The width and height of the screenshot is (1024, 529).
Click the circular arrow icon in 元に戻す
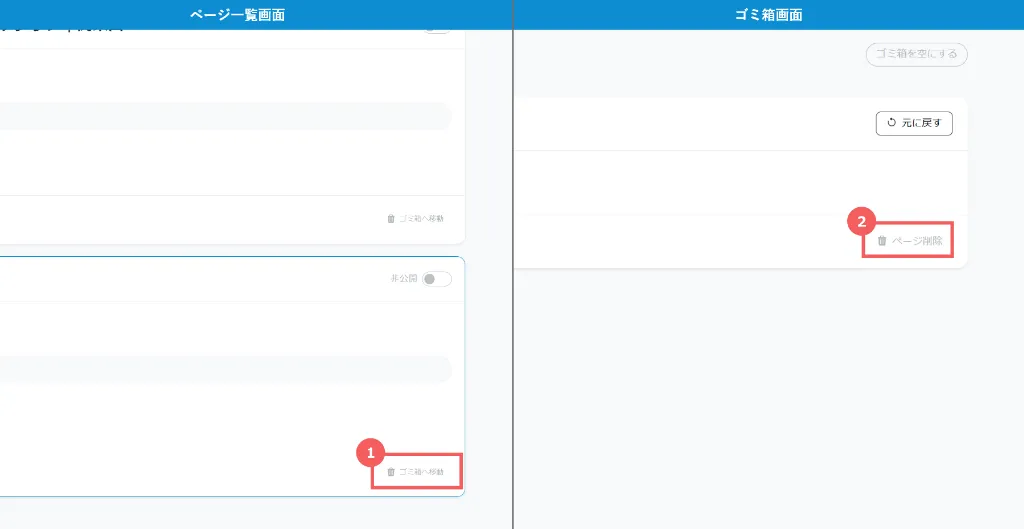(x=891, y=123)
